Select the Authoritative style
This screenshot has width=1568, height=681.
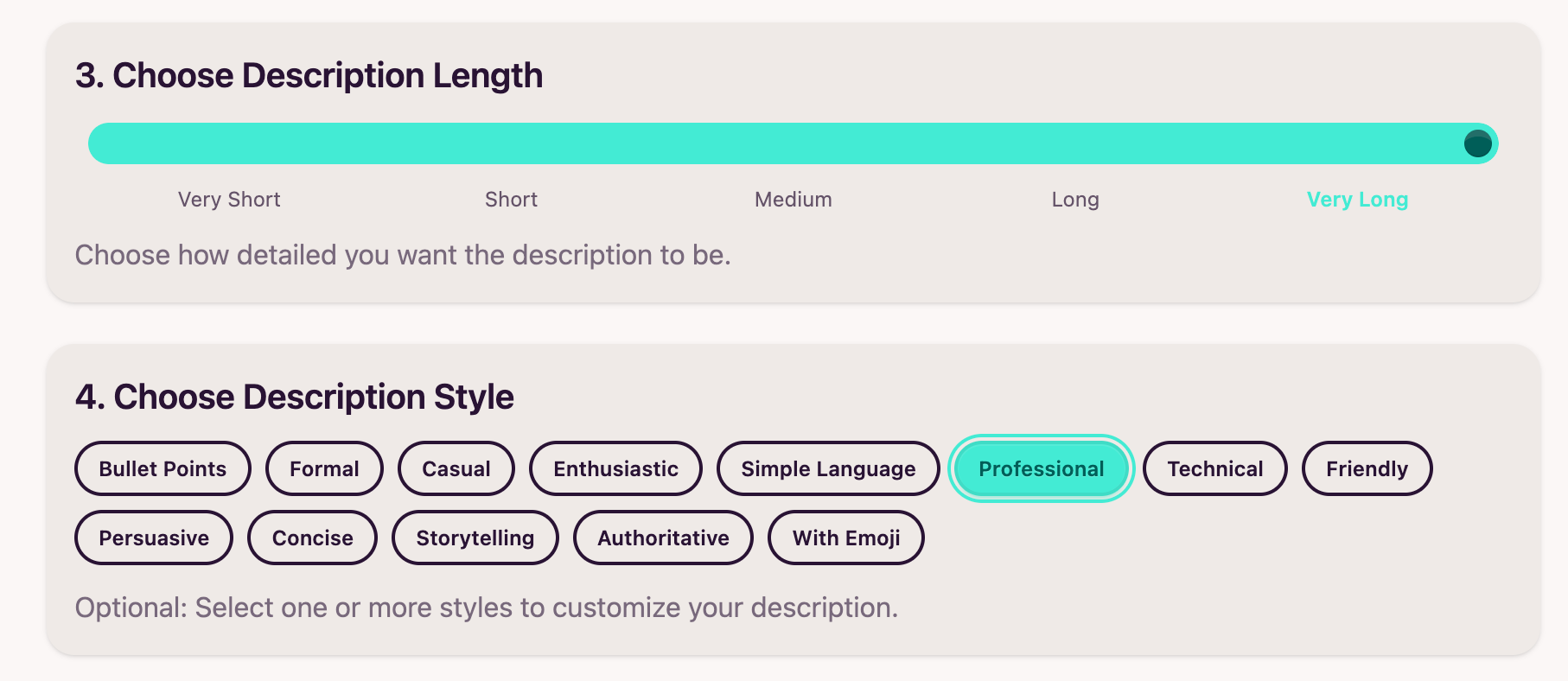tap(662, 538)
